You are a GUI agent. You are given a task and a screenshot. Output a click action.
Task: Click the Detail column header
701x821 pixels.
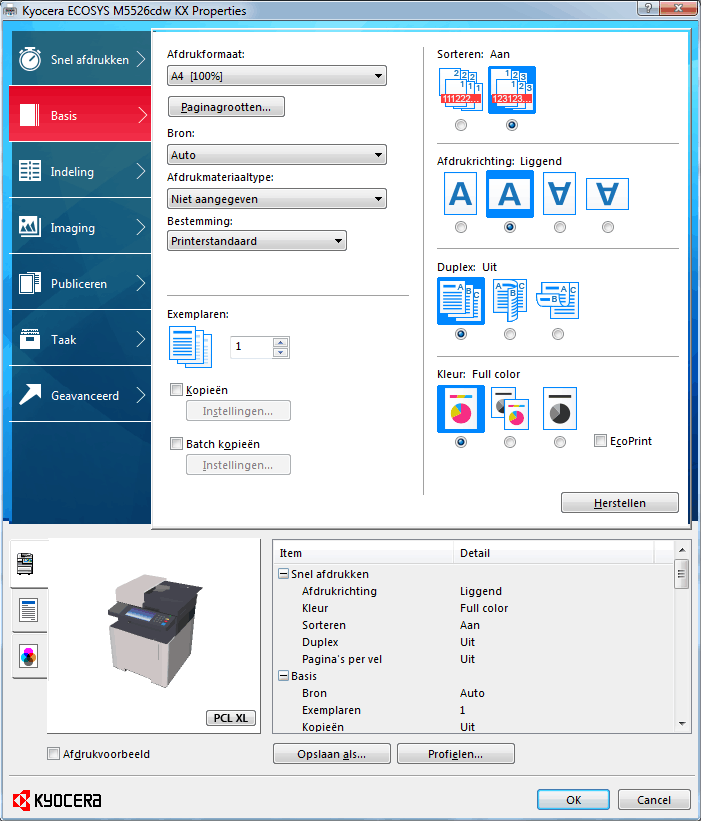tap(553, 553)
